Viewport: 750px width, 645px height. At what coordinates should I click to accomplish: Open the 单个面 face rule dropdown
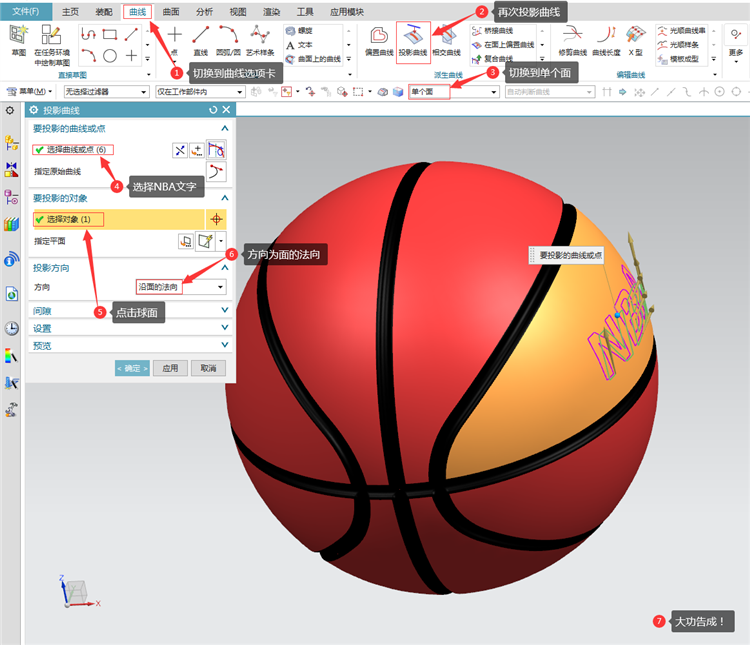pos(453,92)
